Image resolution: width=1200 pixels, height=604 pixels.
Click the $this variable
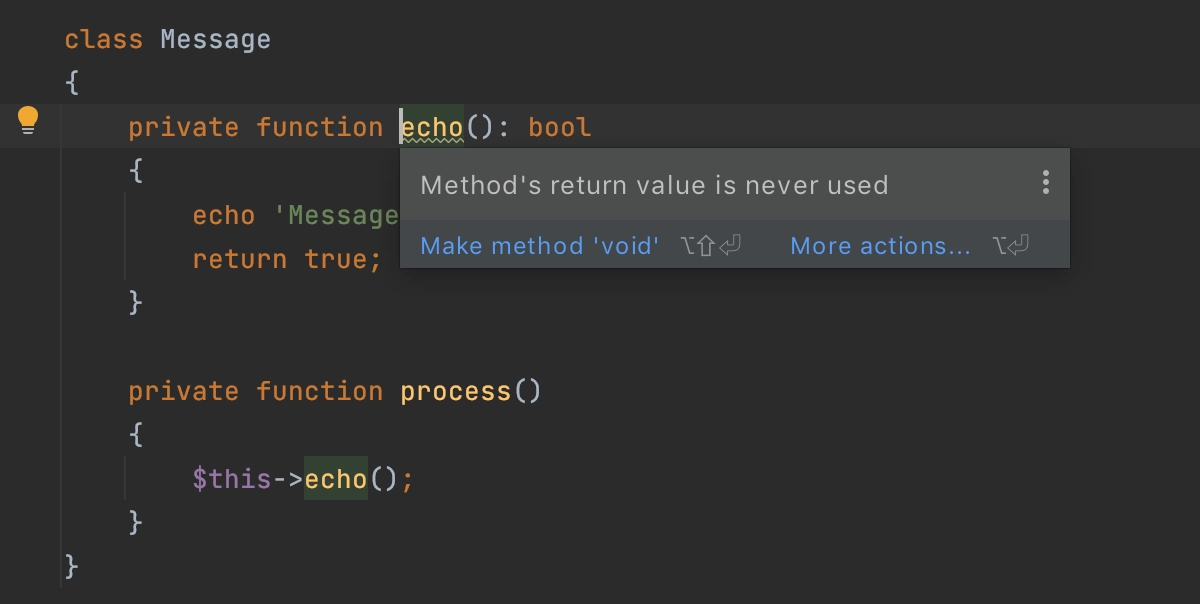[232, 479]
